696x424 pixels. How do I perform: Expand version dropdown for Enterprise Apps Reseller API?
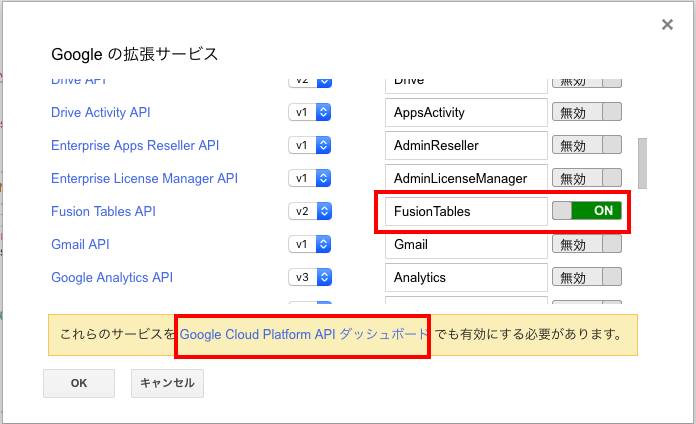coord(310,145)
